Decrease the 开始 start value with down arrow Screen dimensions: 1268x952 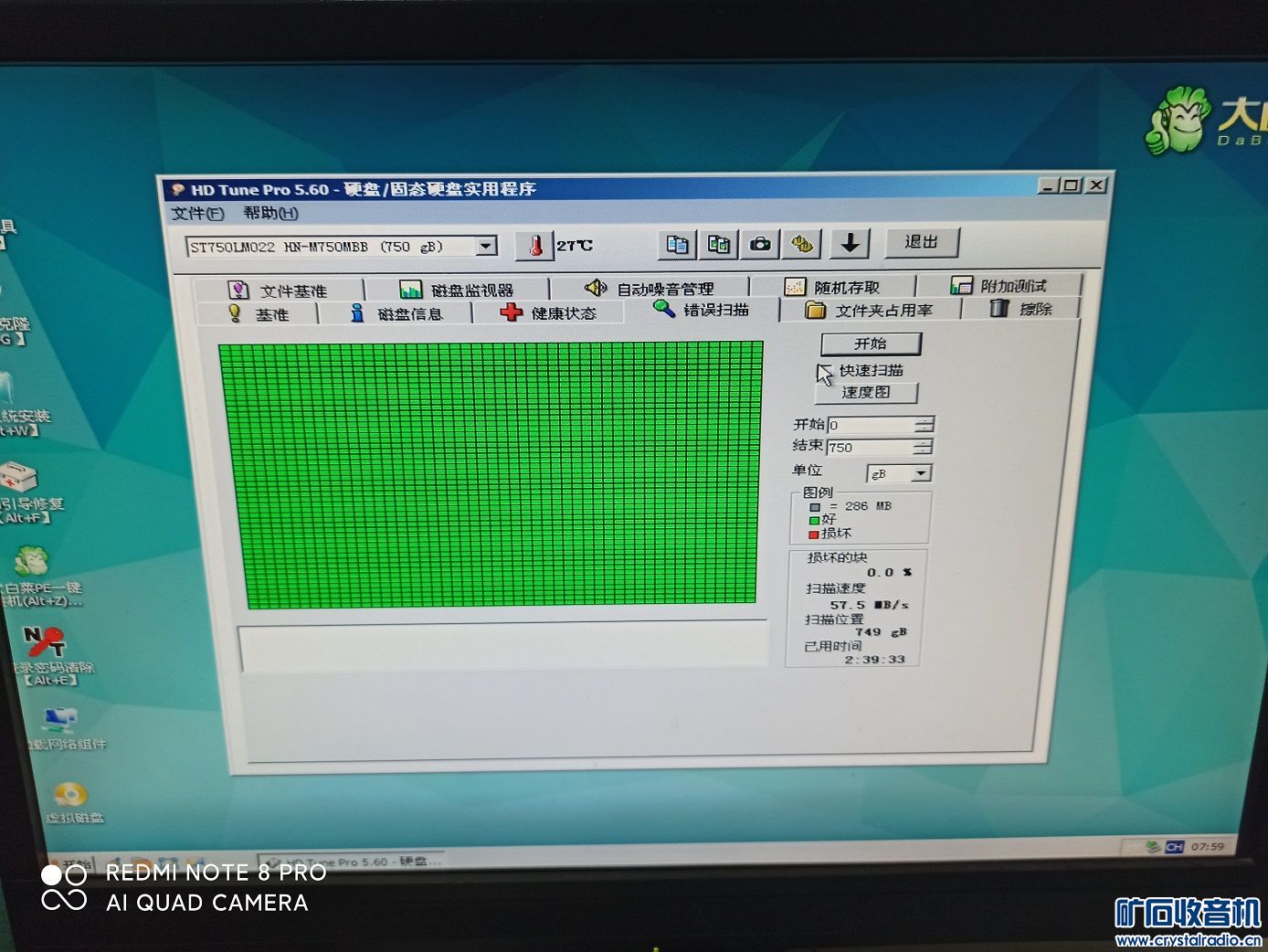click(925, 429)
